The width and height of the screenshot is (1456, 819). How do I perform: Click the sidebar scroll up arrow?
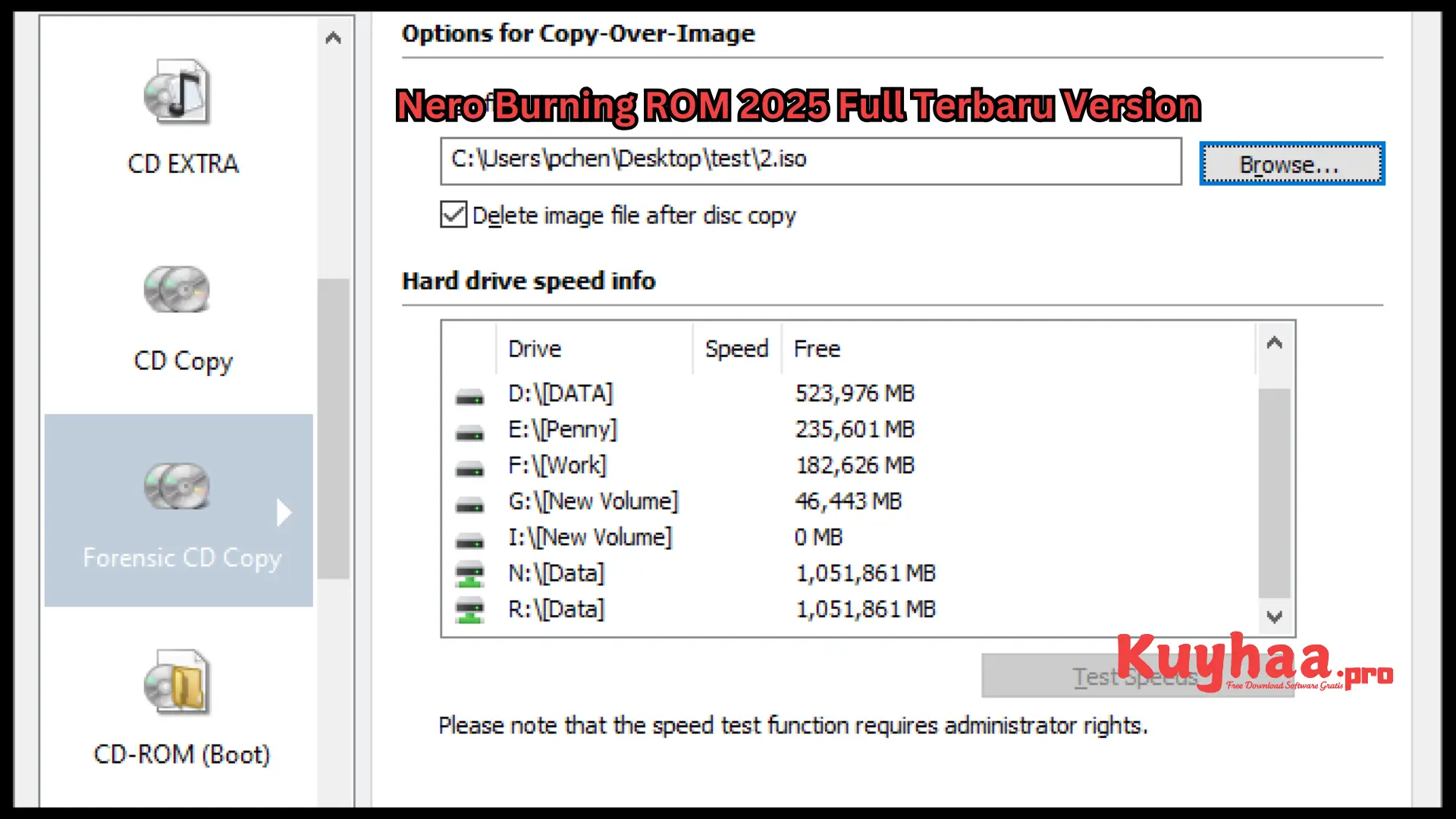click(x=333, y=38)
